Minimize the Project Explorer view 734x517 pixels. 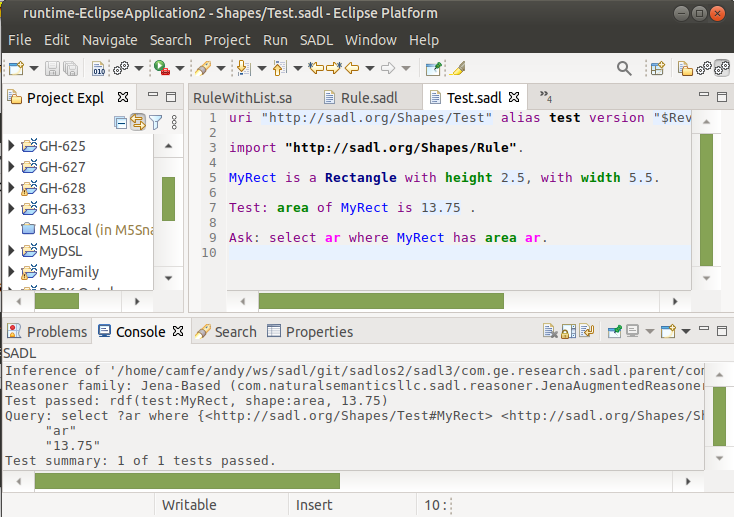153,95
